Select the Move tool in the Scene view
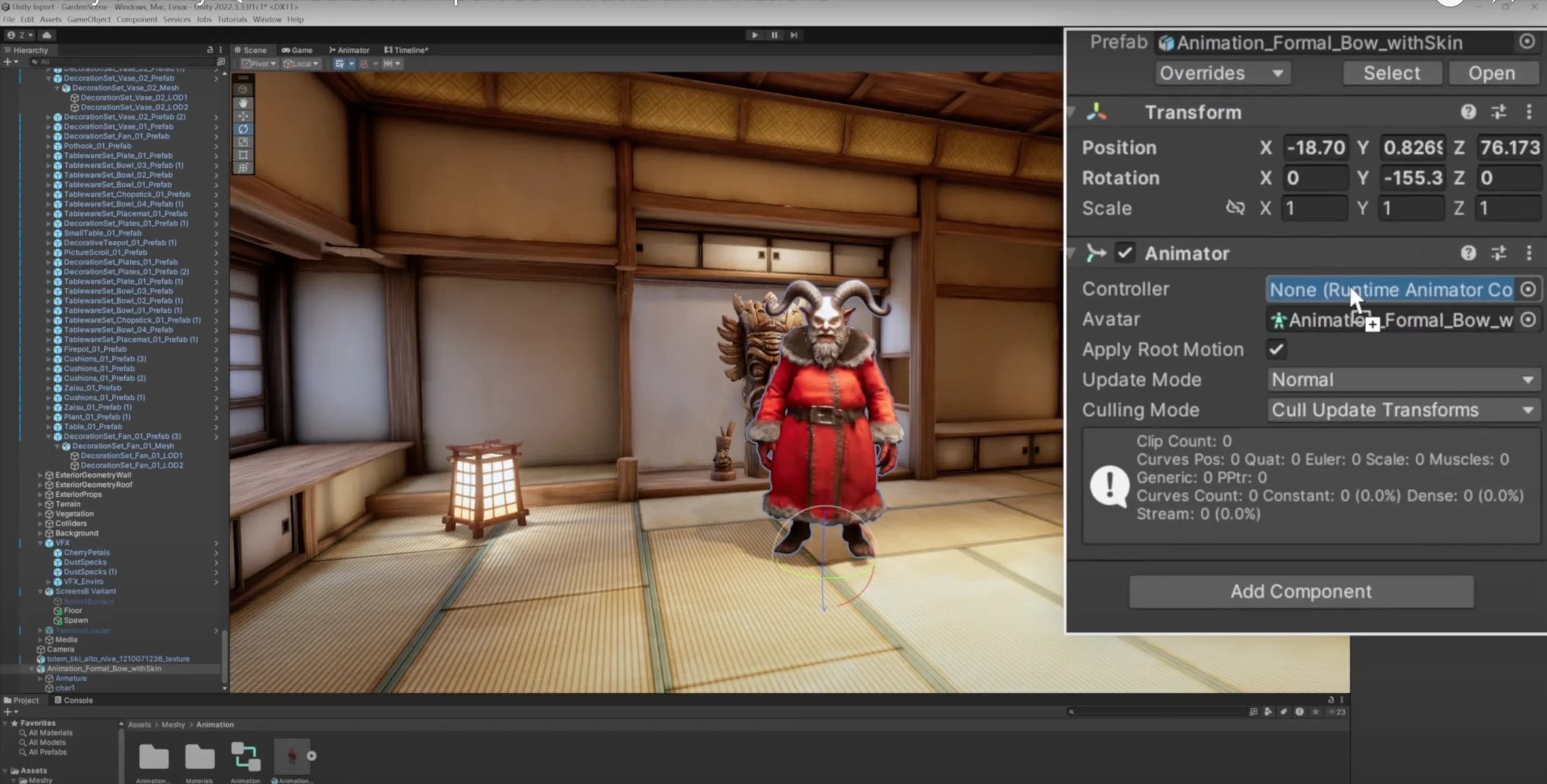The image size is (1547, 784). 243,117
